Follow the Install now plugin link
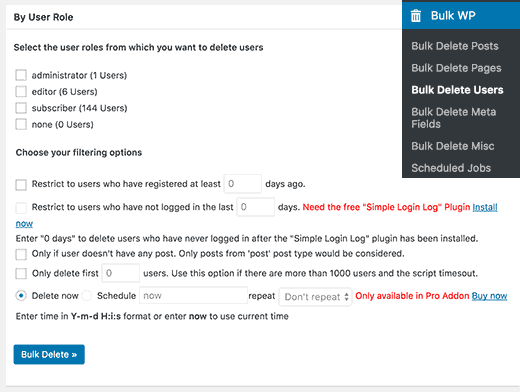520x392 pixels. [485, 207]
